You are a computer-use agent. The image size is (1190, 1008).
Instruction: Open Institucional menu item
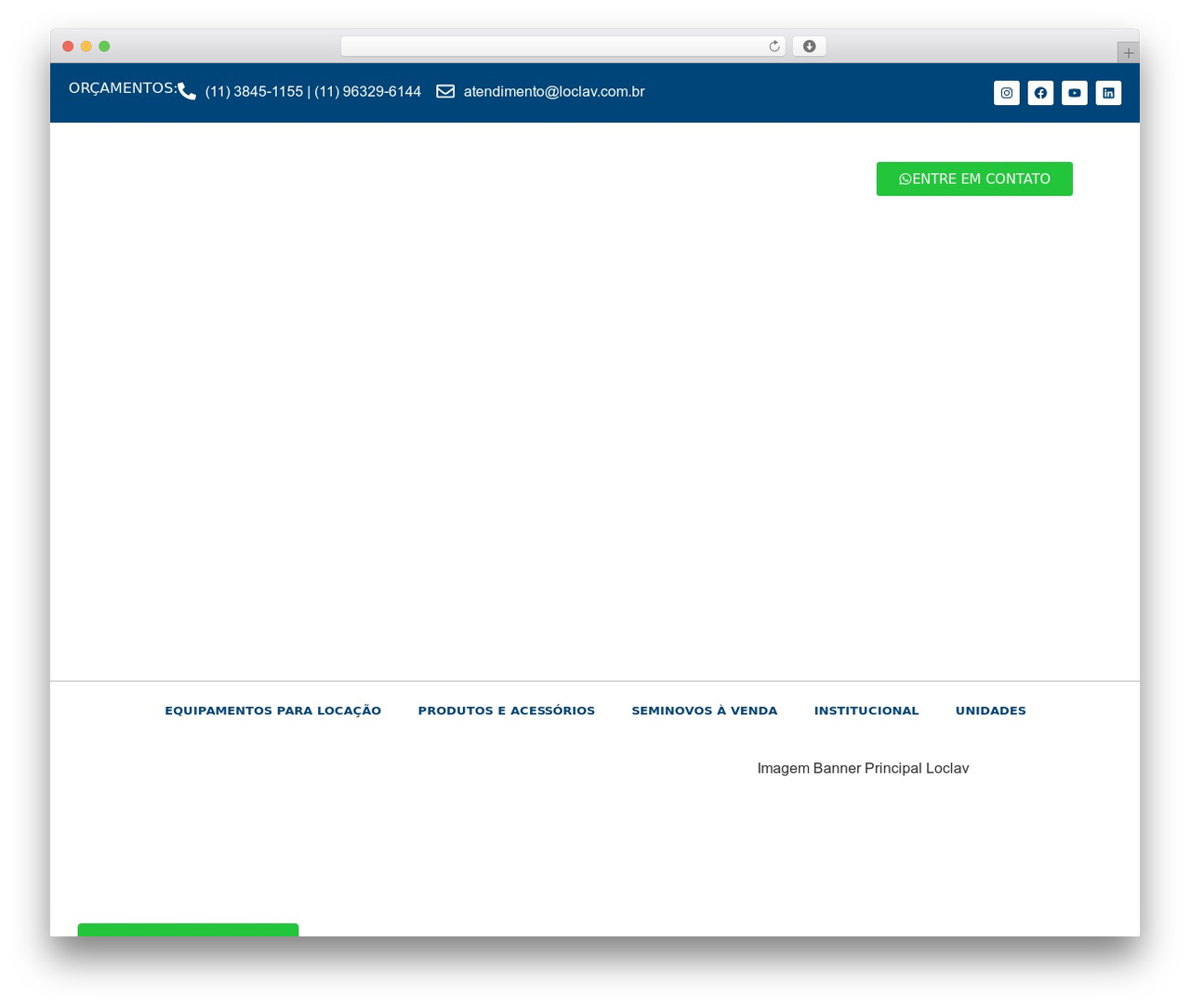[866, 710]
